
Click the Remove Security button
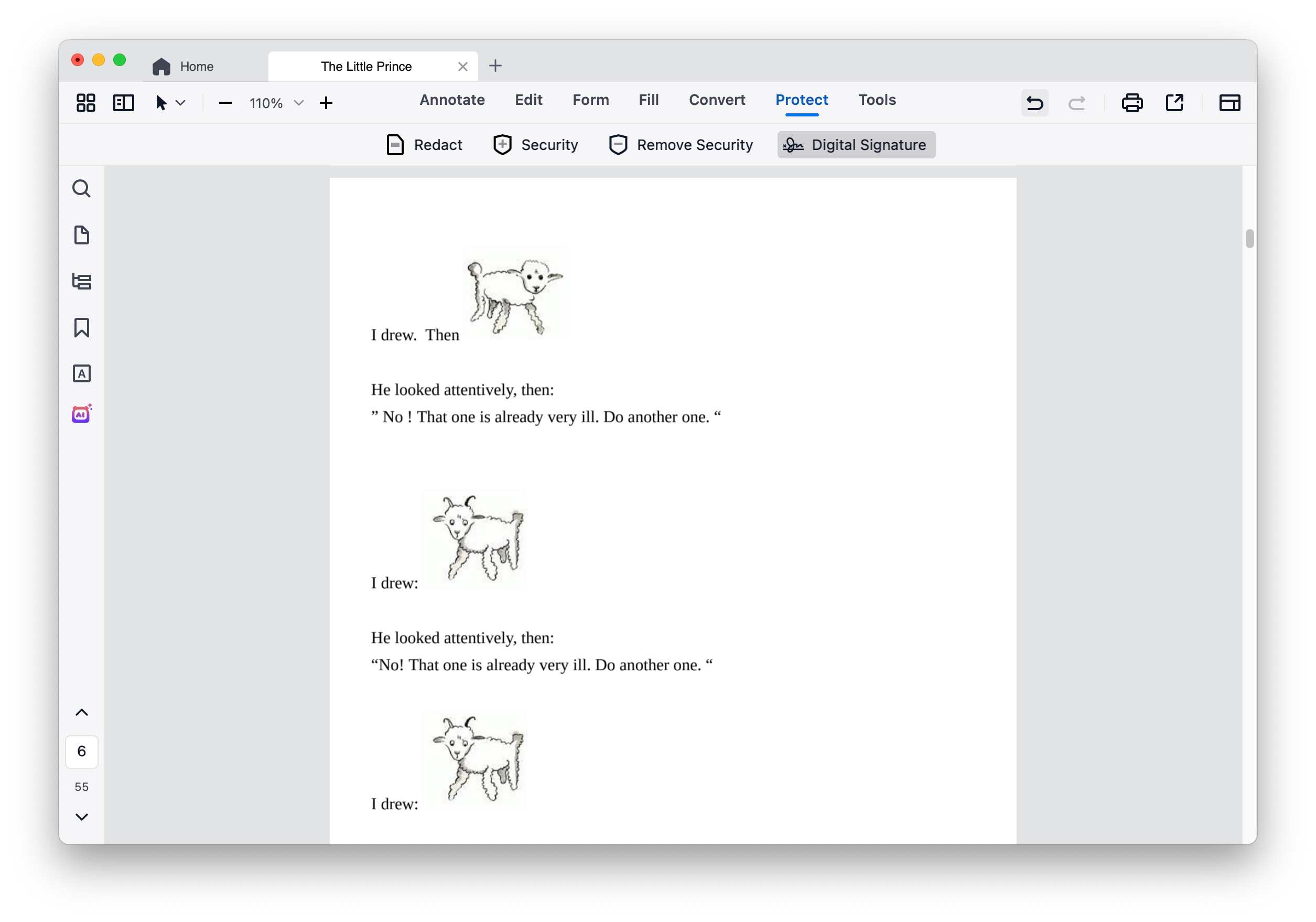tap(681, 145)
